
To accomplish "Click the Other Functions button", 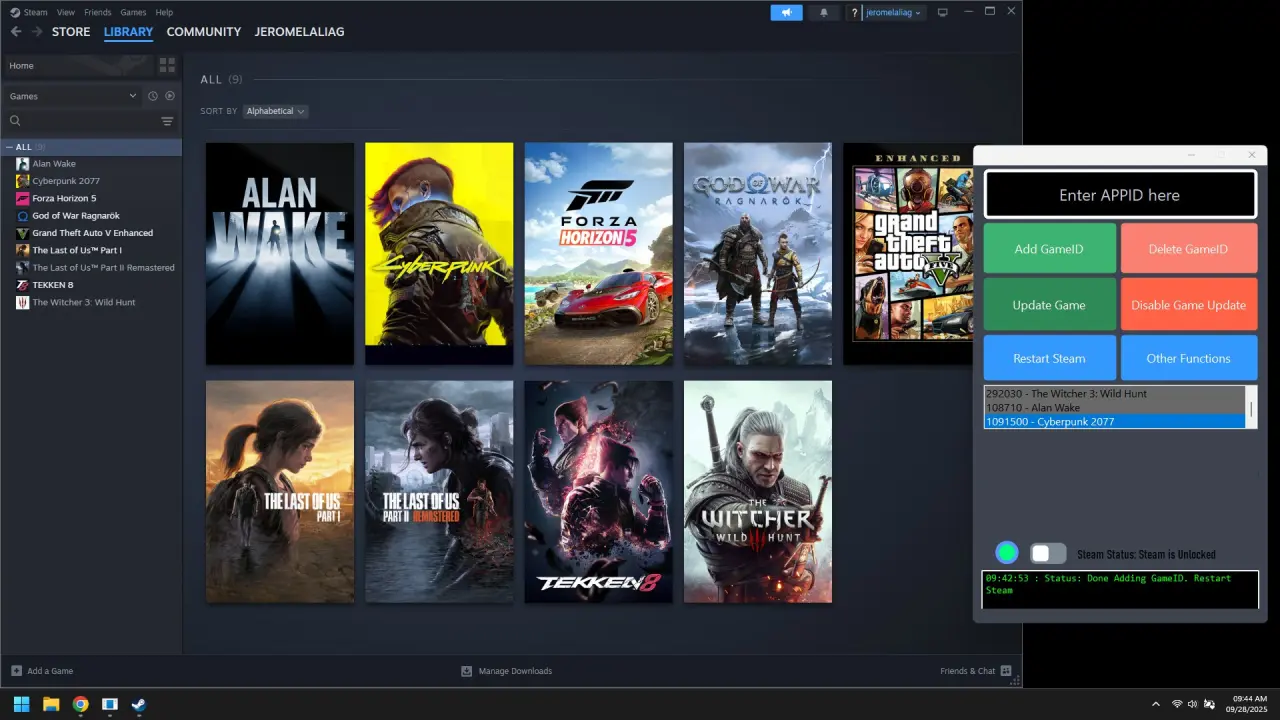I will coord(1189,358).
